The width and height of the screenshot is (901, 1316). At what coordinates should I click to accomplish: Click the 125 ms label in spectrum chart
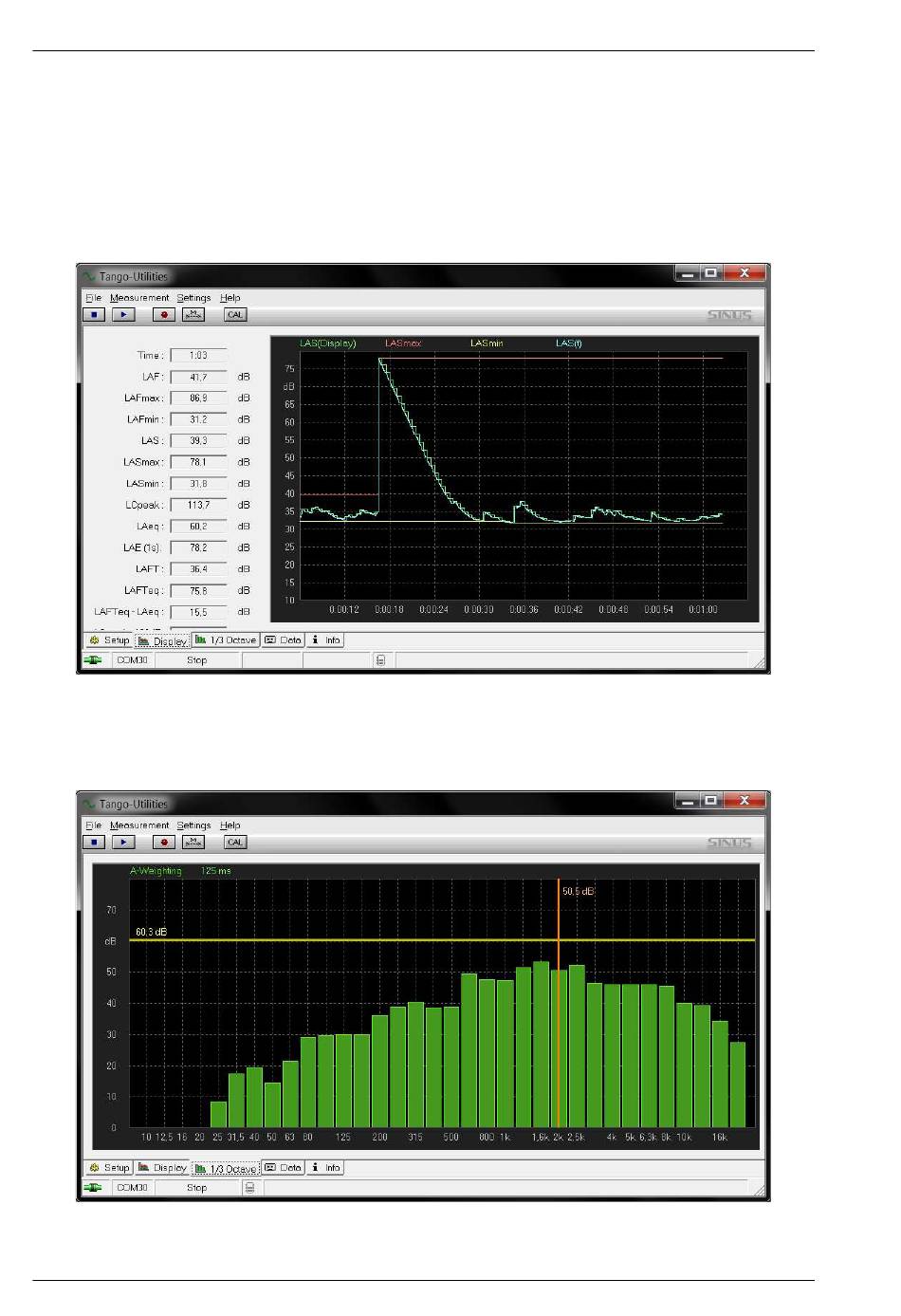216,871
